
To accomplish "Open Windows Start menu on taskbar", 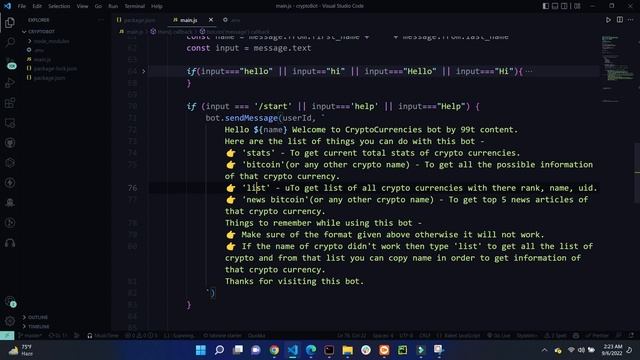I will 200,350.
